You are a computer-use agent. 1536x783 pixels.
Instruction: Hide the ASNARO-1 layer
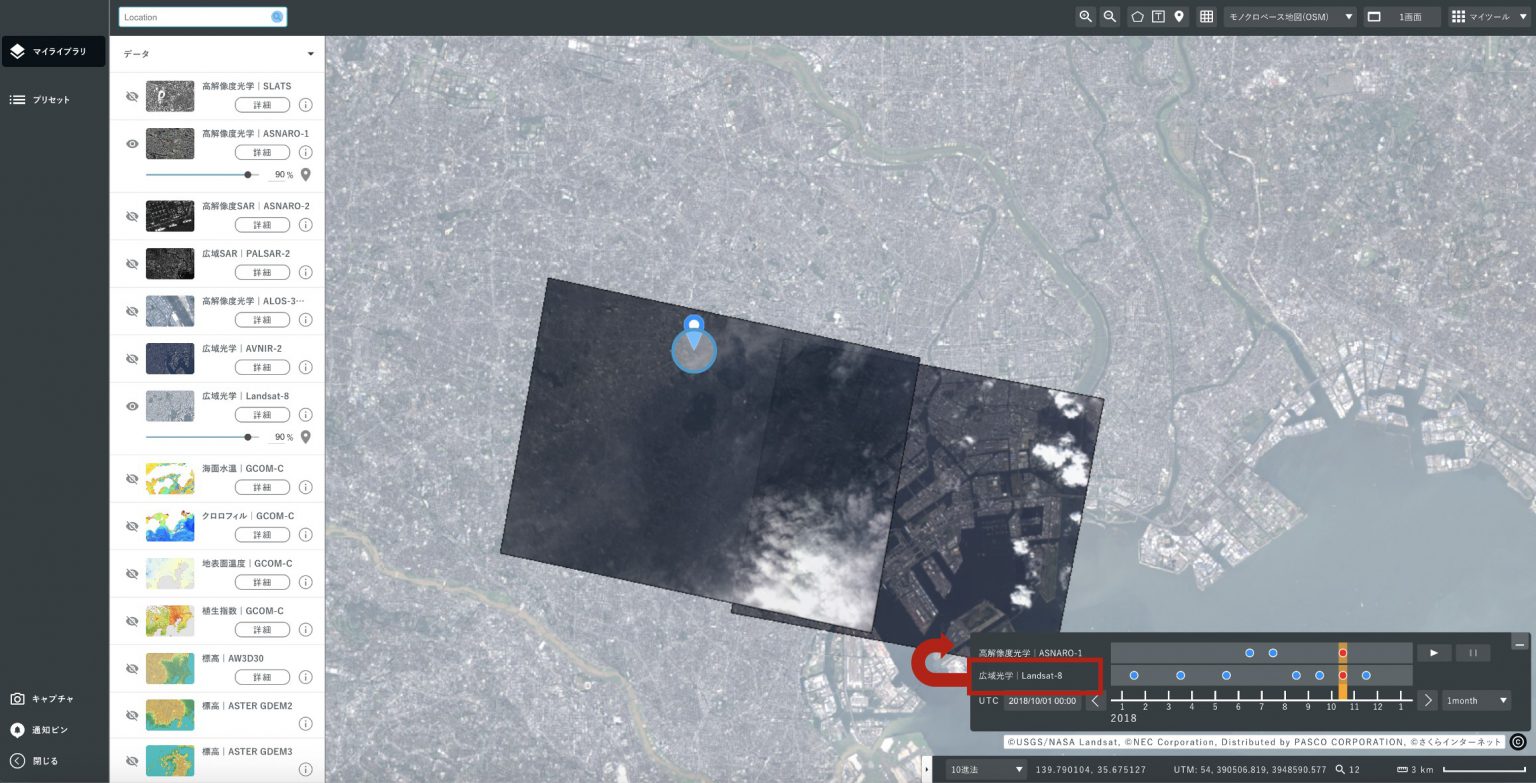tap(132, 144)
